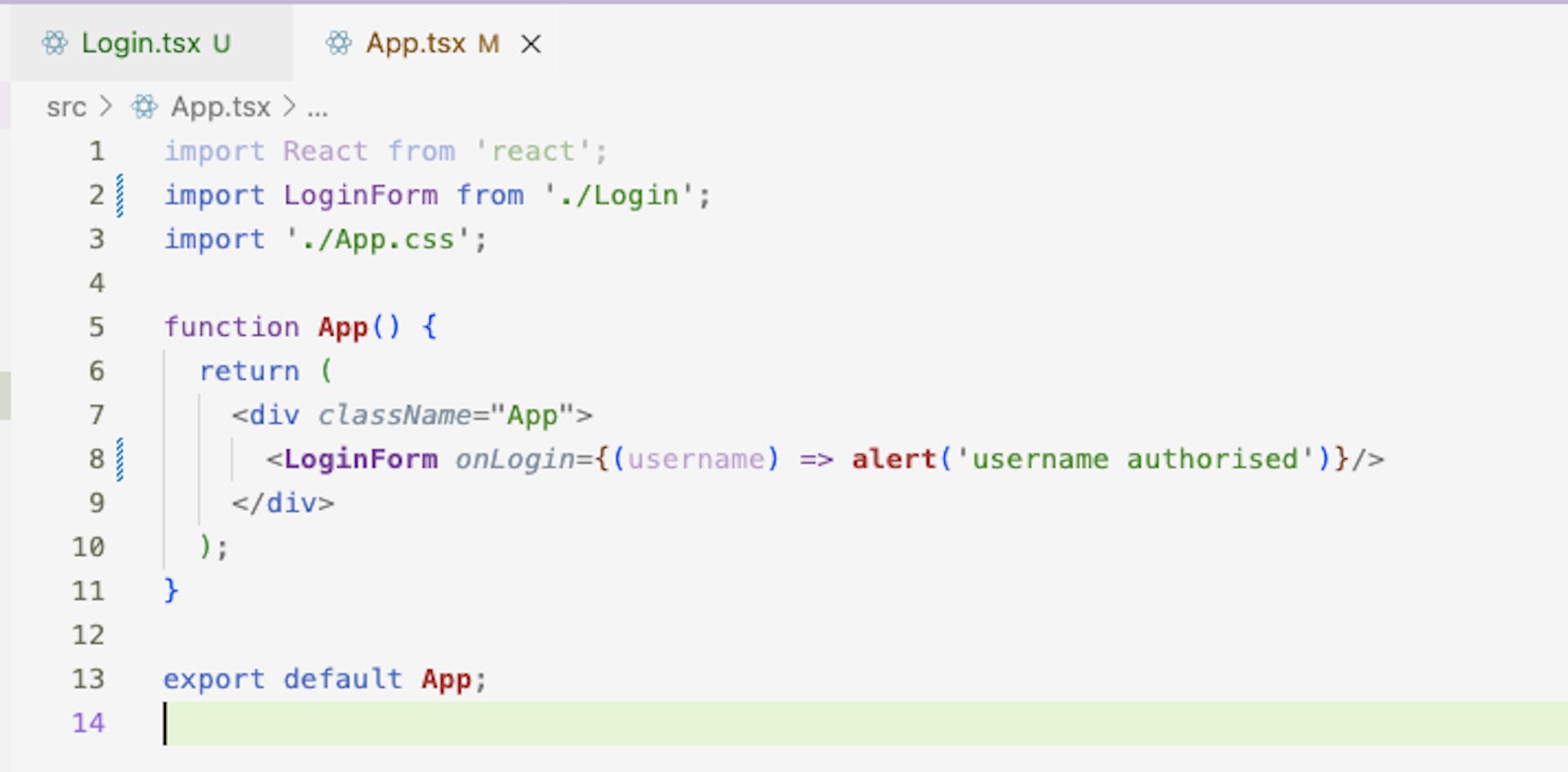Screen dimensions: 1568x772
Task: Open the src folder breadcrumb
Action: [66, 107]
